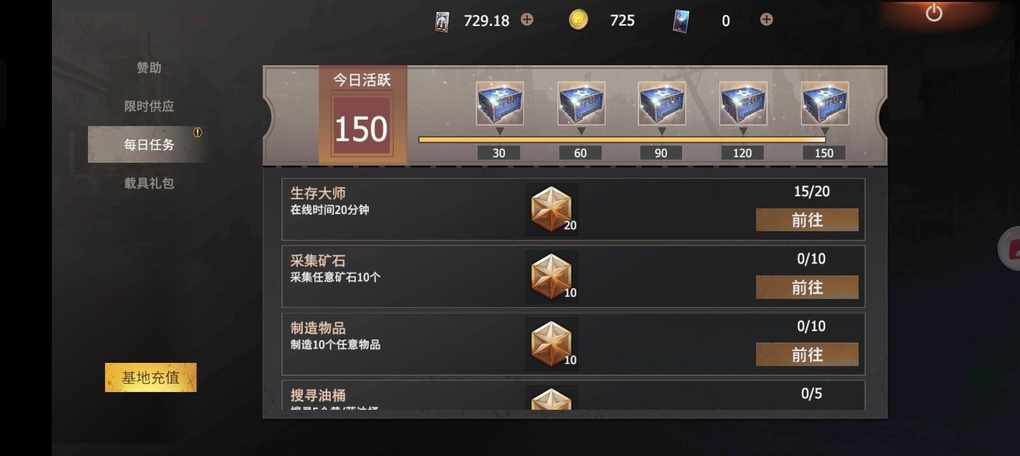Tap the plus icon beside 729.18

[x=527, y=20]
